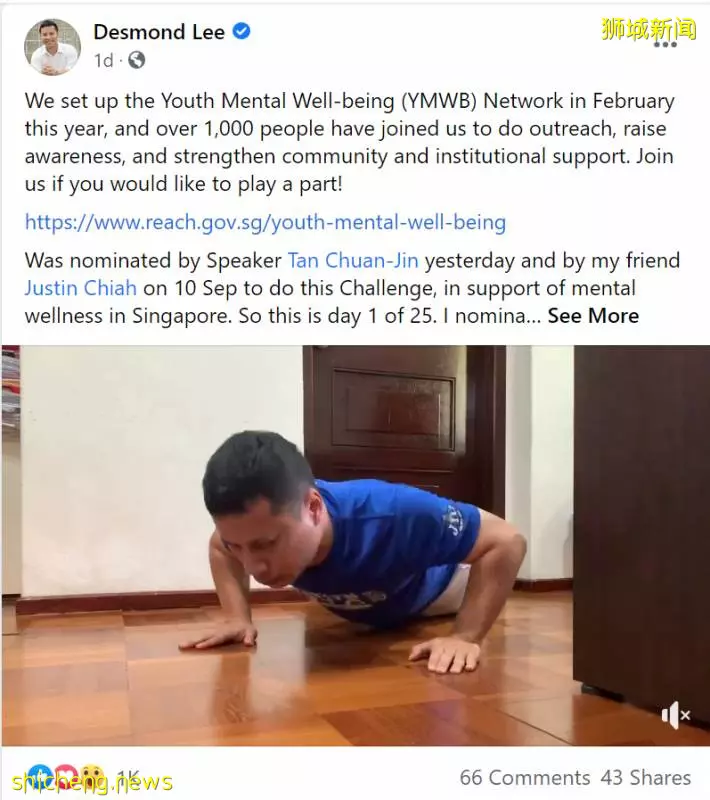The width and height of the screenshot is (710, 800).
Task: Expand the post with See More
Action: 593,316
